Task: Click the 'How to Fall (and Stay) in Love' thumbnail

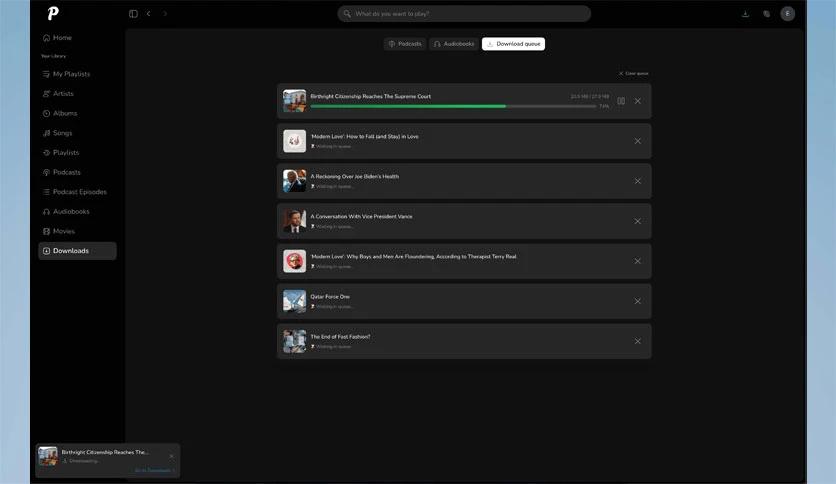Action: pyautogui.click(x=294, y=141)
